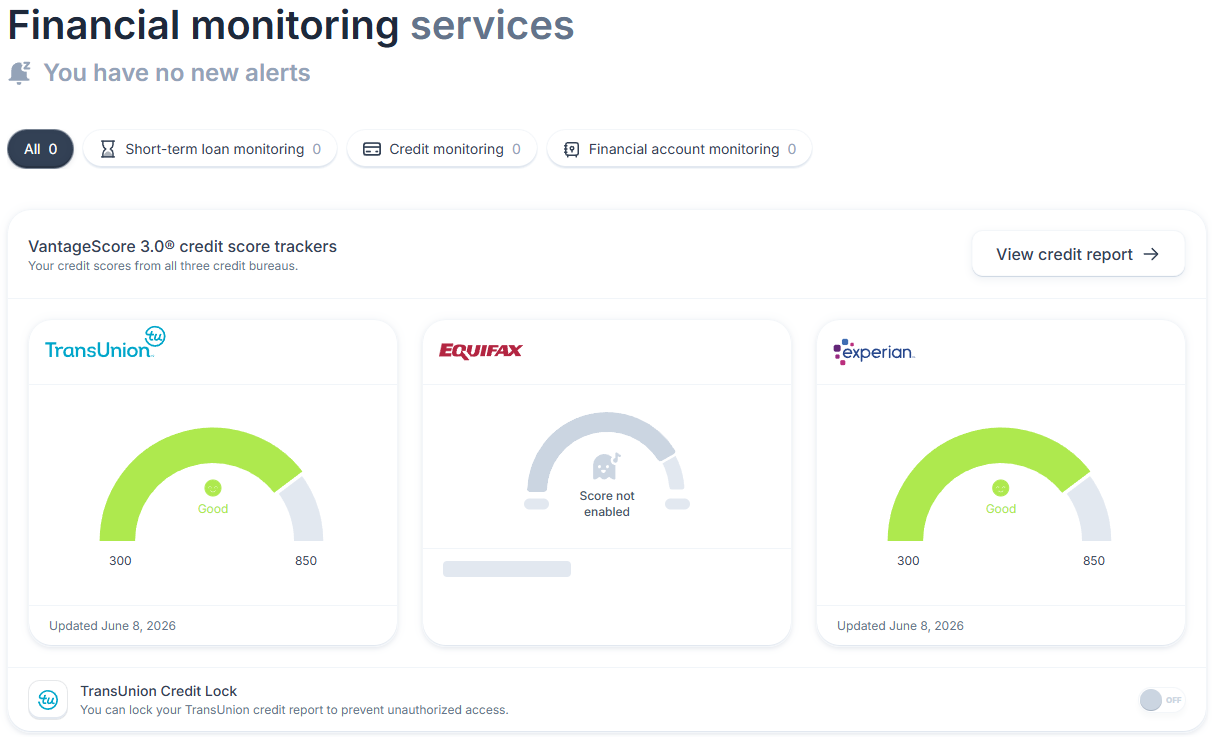Click the 850 label on TransUnion gauge
Image resolution: width=1212 pixels, height=737 pixels.
coord(306,561)
